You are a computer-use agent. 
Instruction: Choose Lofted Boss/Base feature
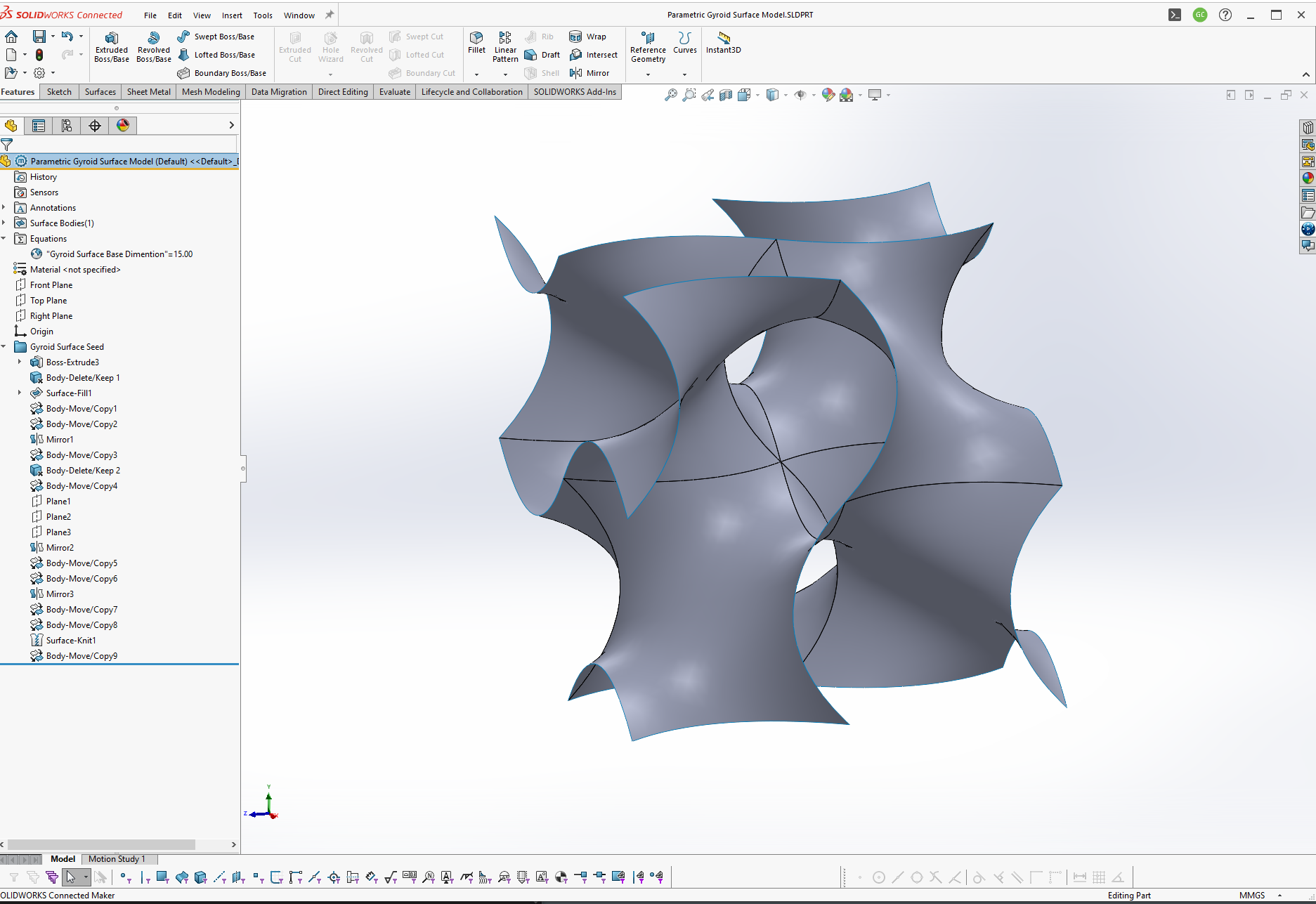click(x=216, y=55)
